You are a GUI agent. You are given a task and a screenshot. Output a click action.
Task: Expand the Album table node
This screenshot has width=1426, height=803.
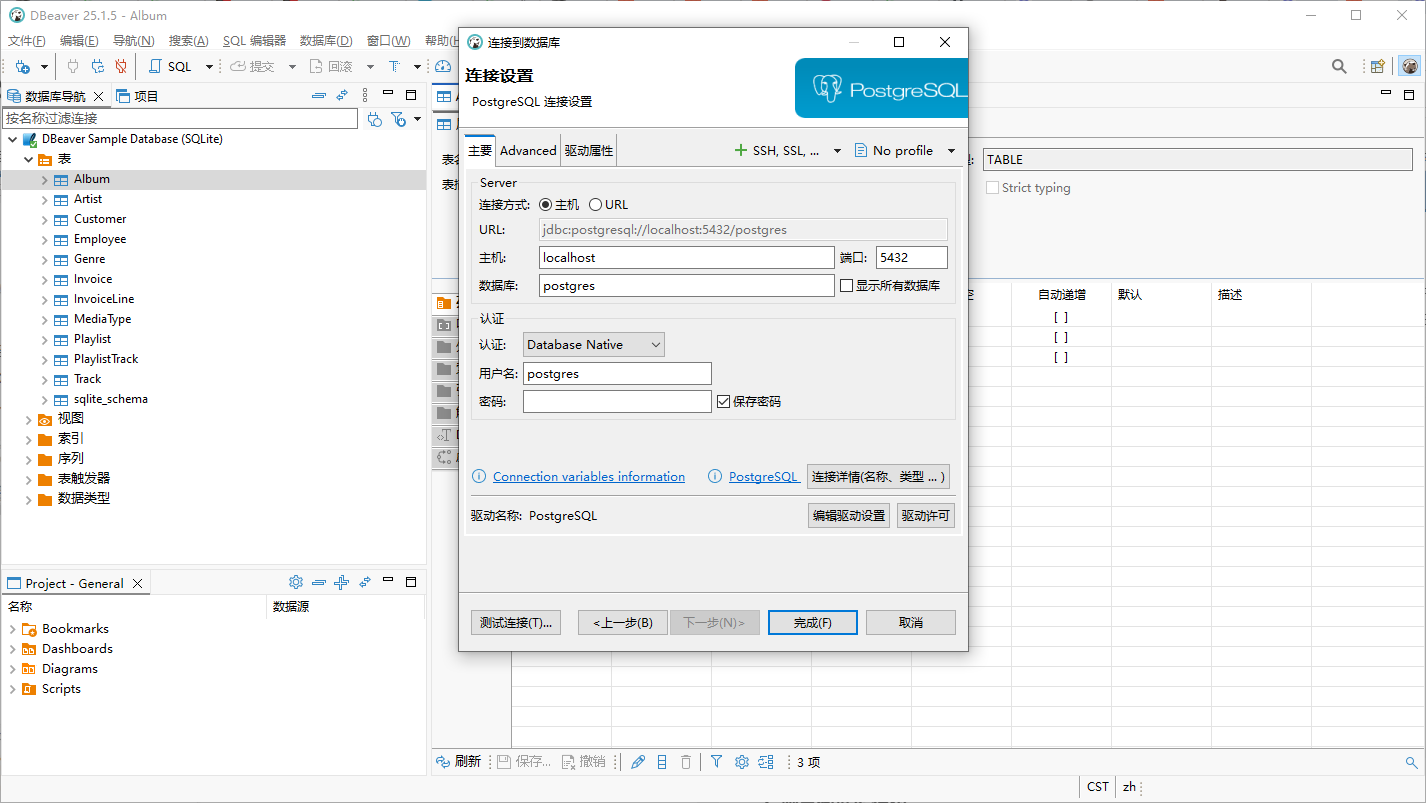[45, 179]
